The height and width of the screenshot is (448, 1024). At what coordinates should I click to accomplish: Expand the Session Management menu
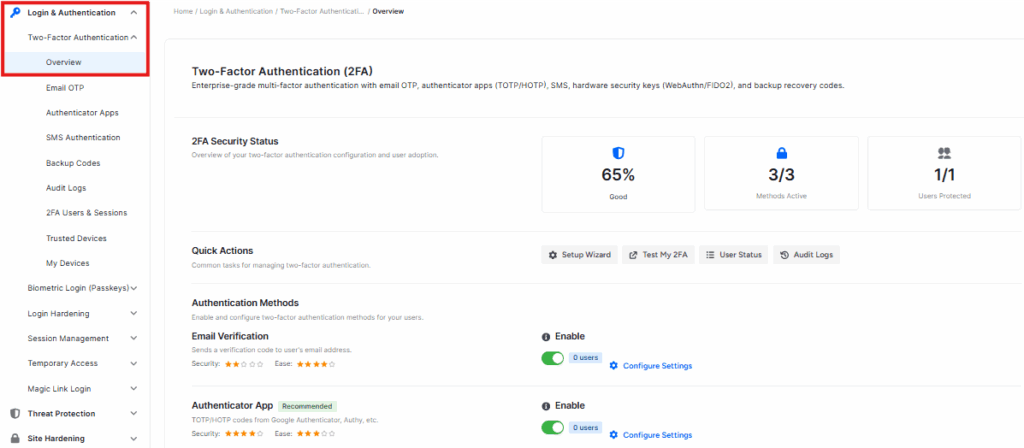[x=134, y=338]
